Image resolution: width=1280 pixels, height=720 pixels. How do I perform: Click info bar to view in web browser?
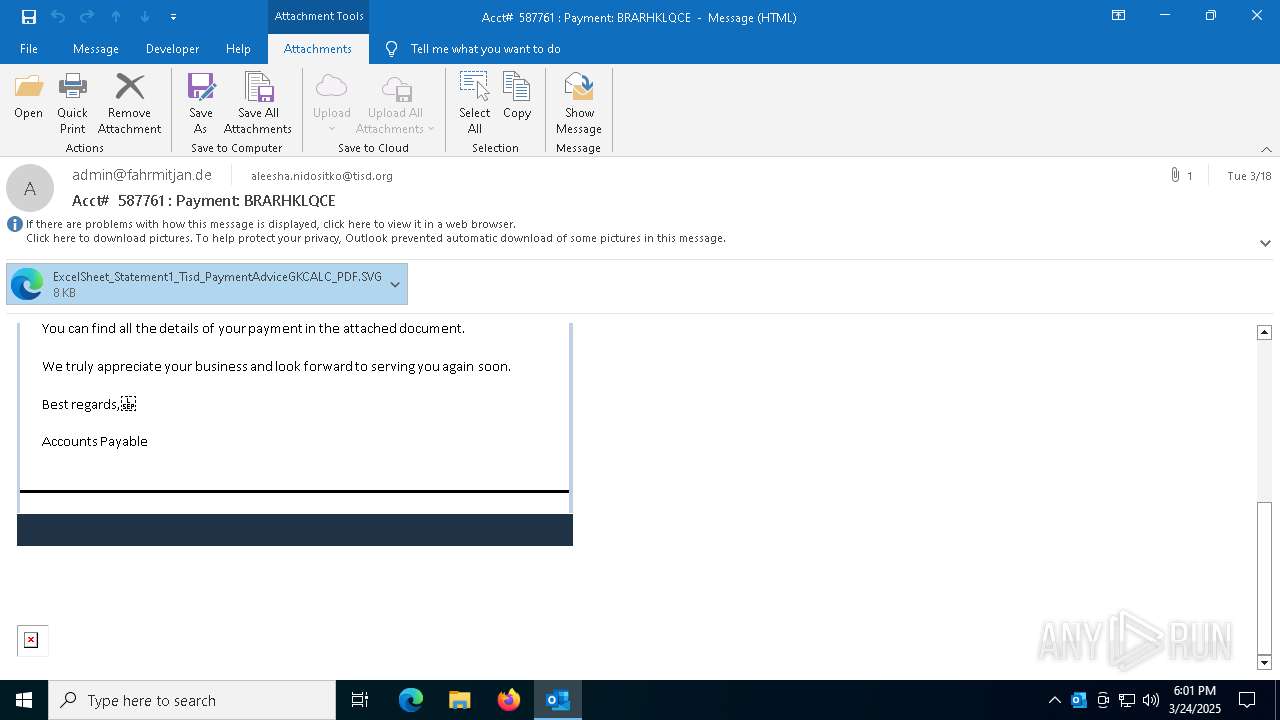click(271, 224)
